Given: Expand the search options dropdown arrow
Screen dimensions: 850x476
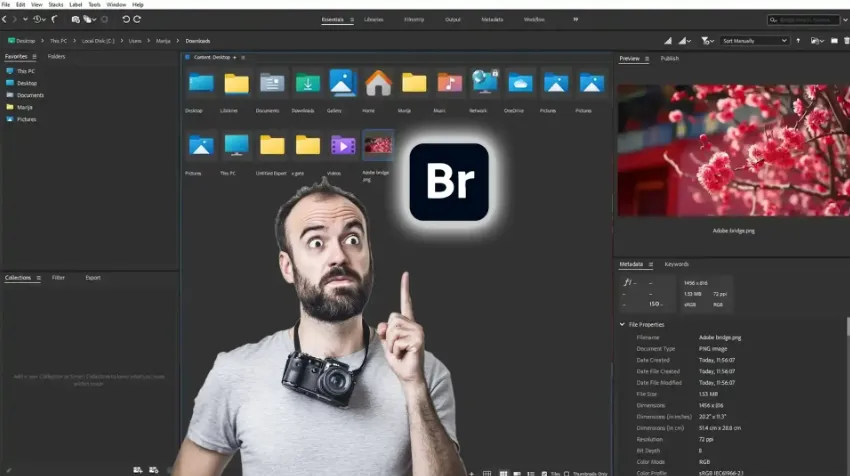Looking at the screenshot, I should 845,20.
